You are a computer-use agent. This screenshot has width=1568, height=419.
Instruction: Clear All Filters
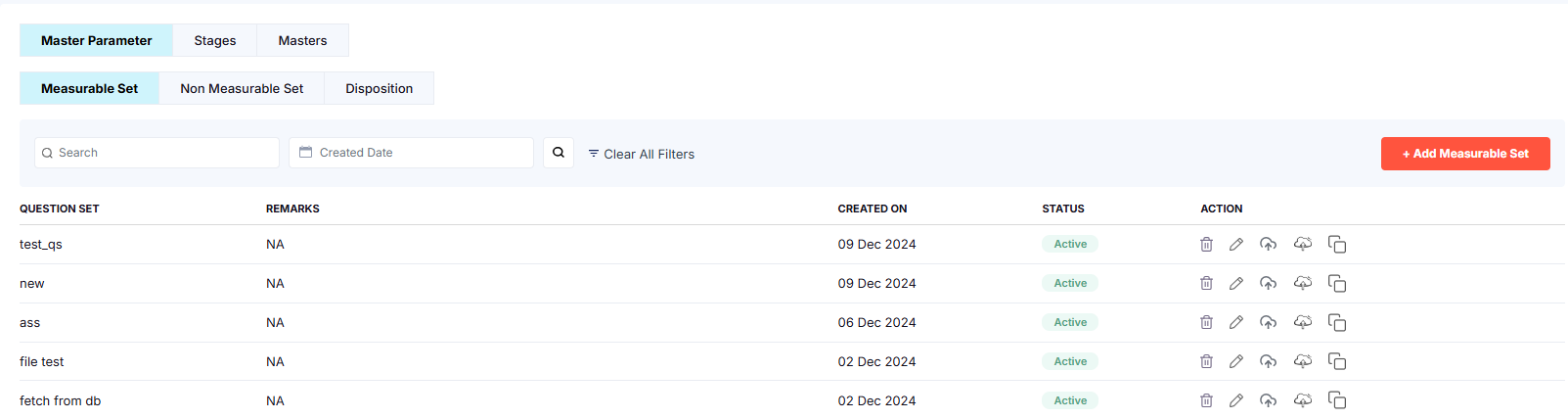pos(642,154)
